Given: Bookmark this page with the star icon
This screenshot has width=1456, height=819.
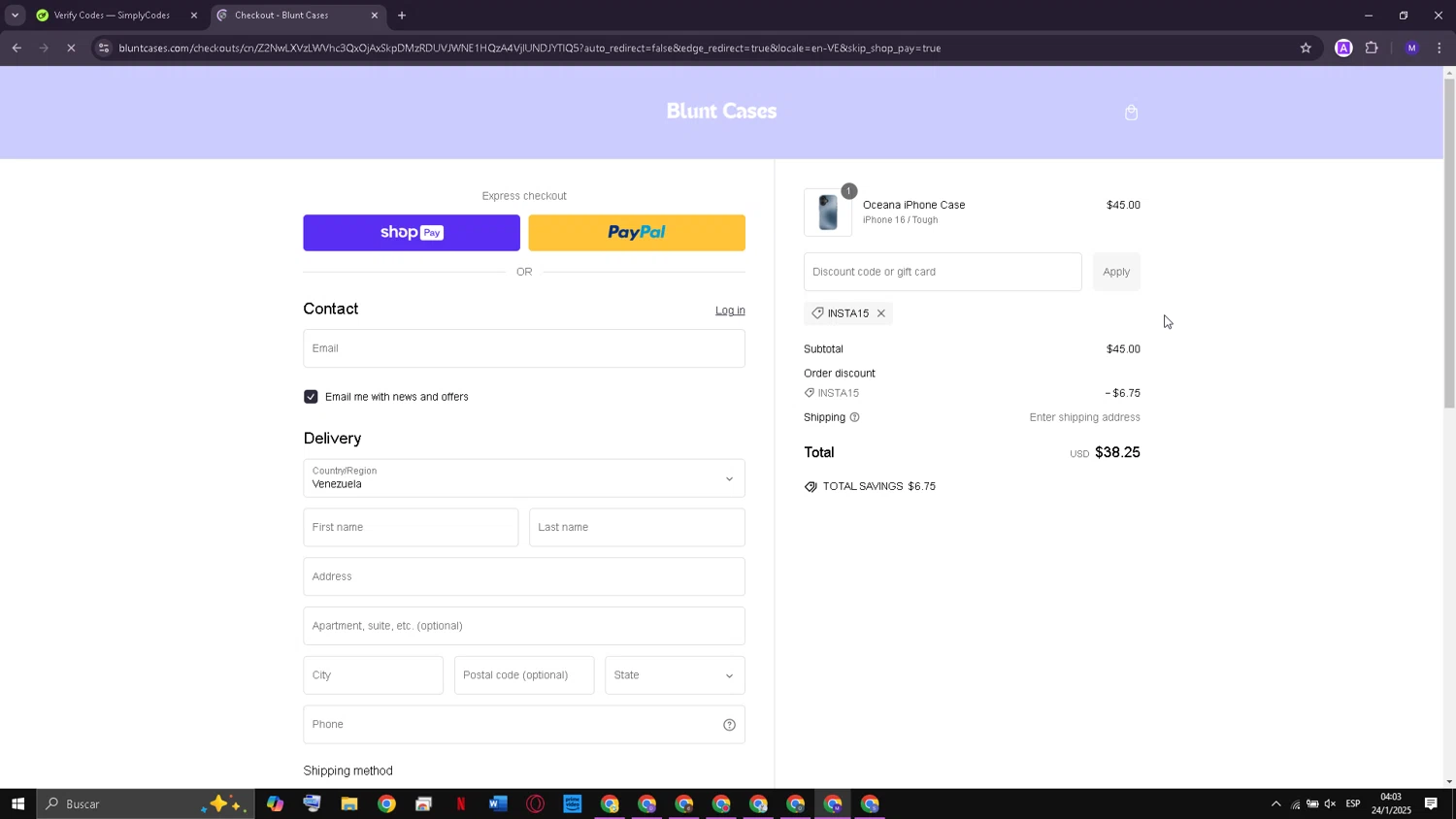Looking at the screenshot, I should pyautogui.click(x=1306, y=48).
